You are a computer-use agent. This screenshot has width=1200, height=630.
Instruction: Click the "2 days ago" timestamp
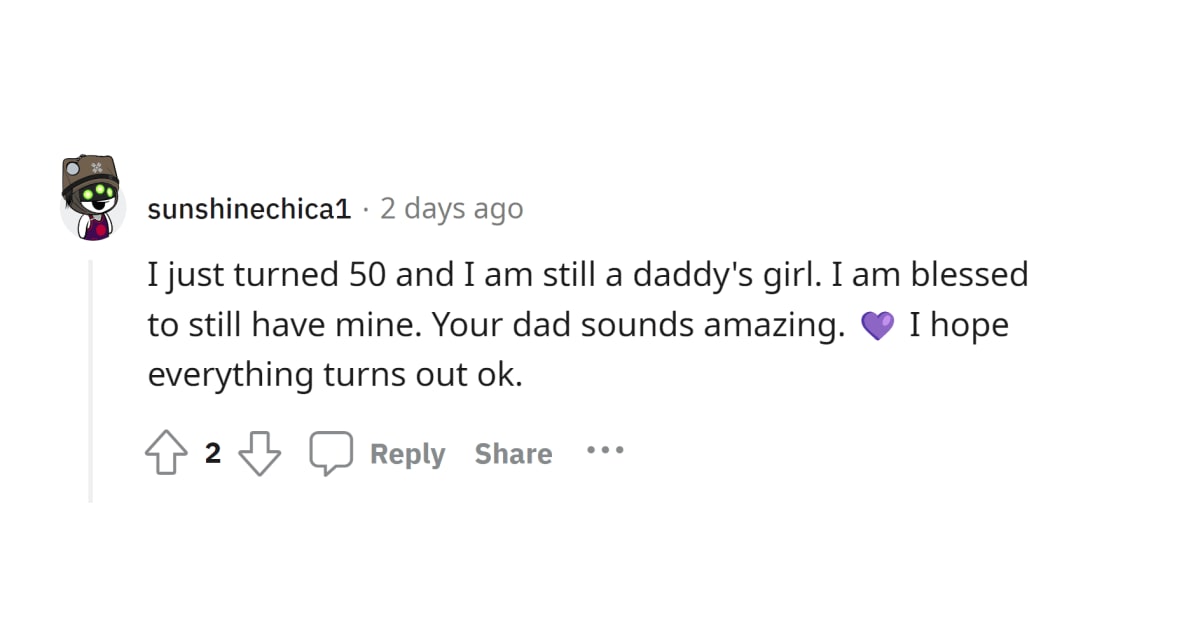pyautogui.click(x=451, y=209)
